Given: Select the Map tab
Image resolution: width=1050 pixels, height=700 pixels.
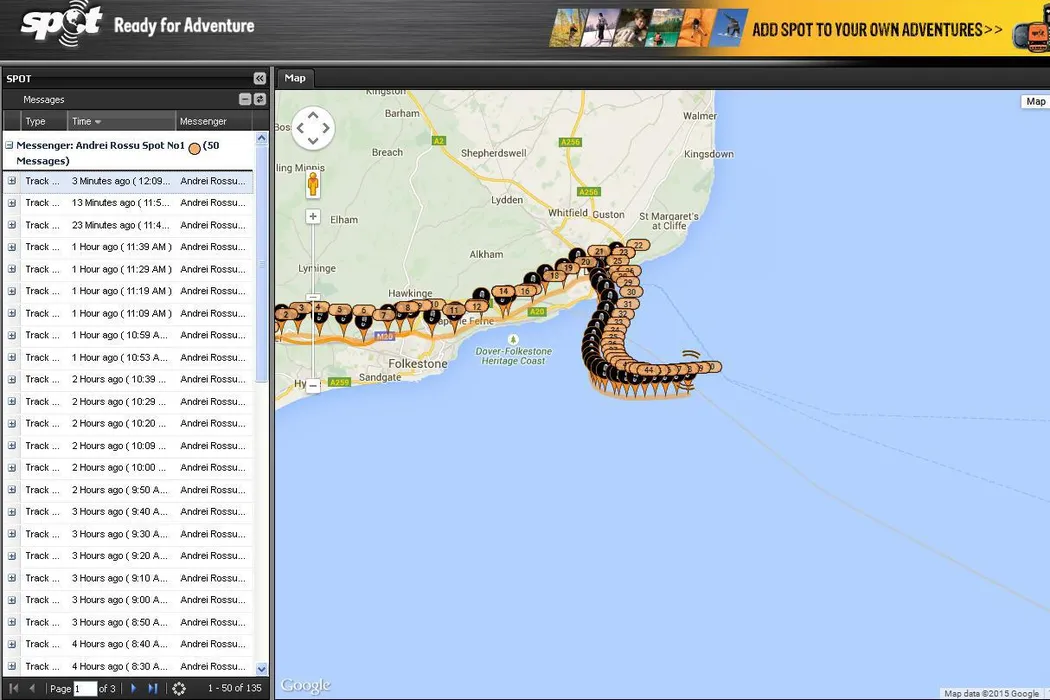Looking at the screenshot, I should (295, 78).
